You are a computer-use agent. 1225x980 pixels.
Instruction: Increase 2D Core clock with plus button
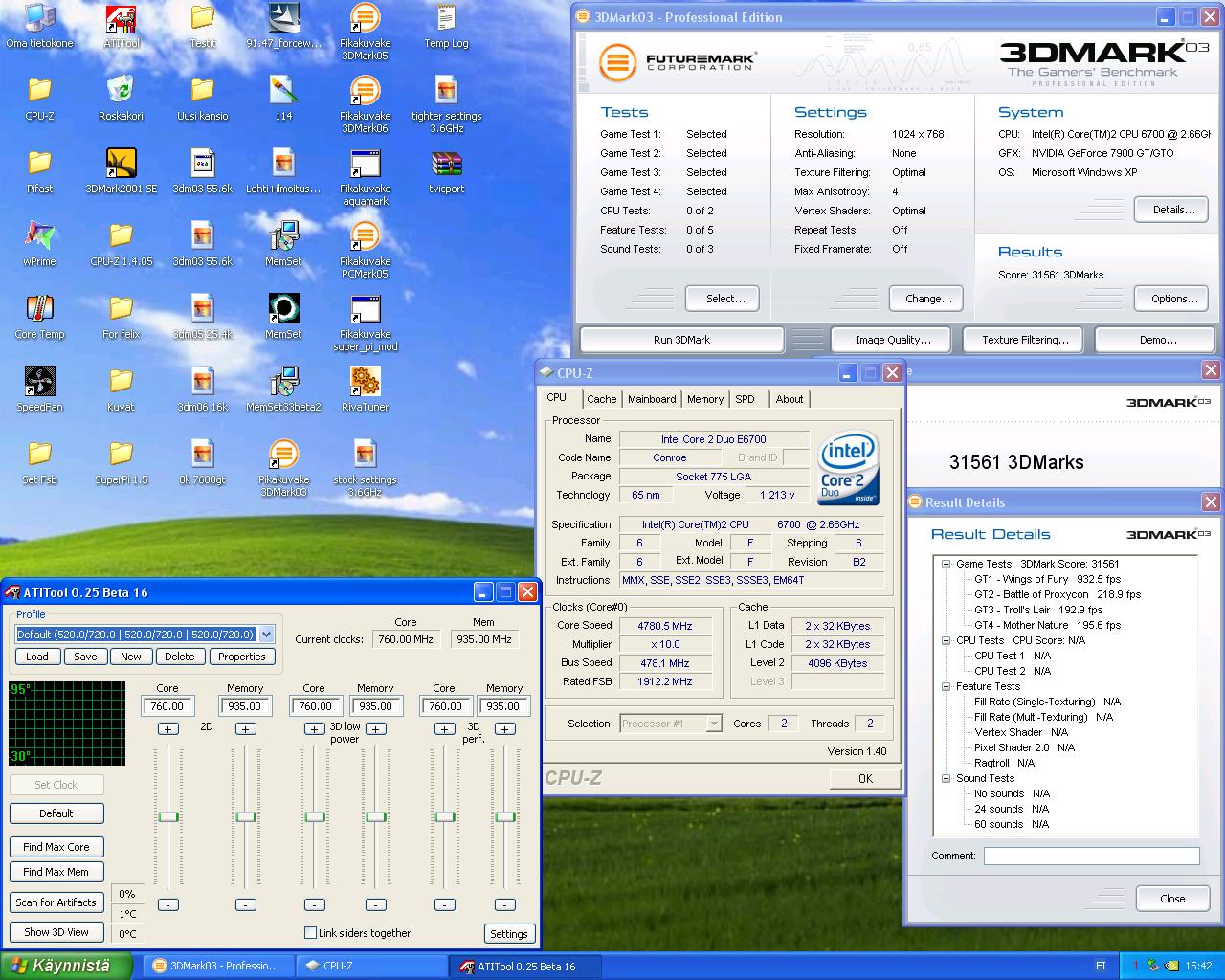point(168,729)
